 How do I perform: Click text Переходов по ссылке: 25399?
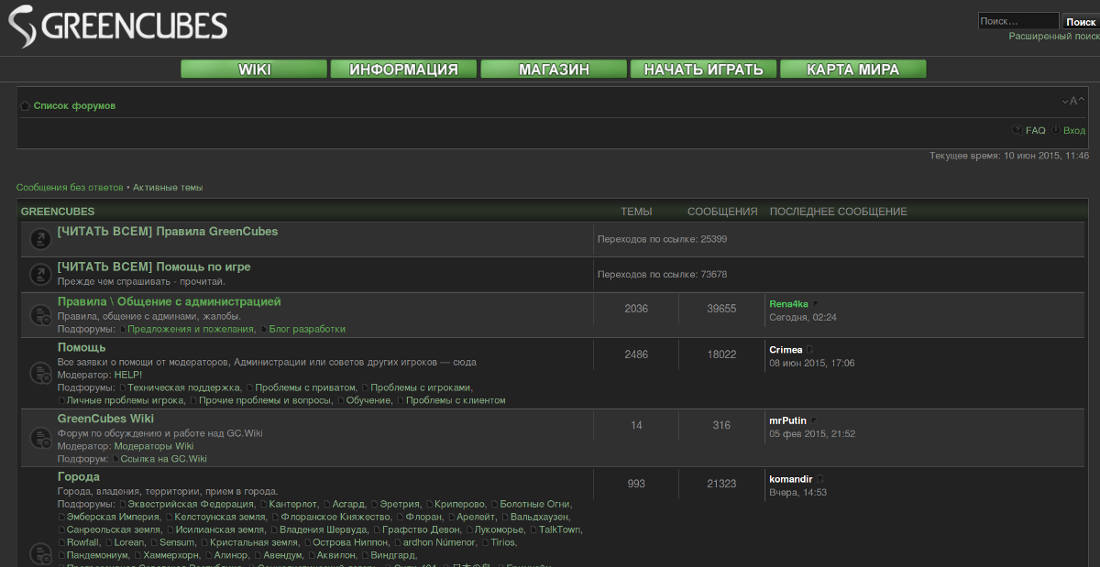662,239
